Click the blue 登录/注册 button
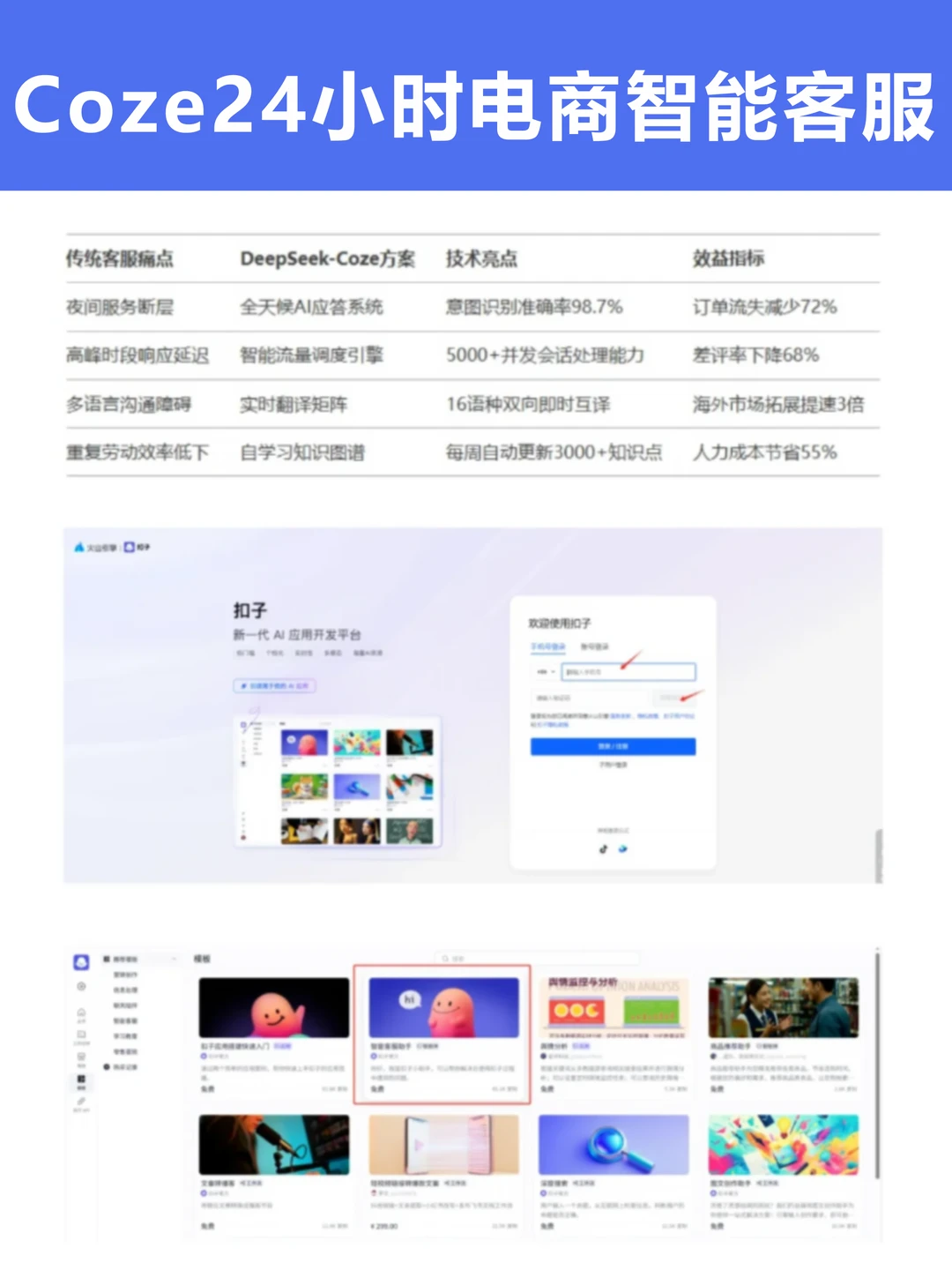 (613, 747)
